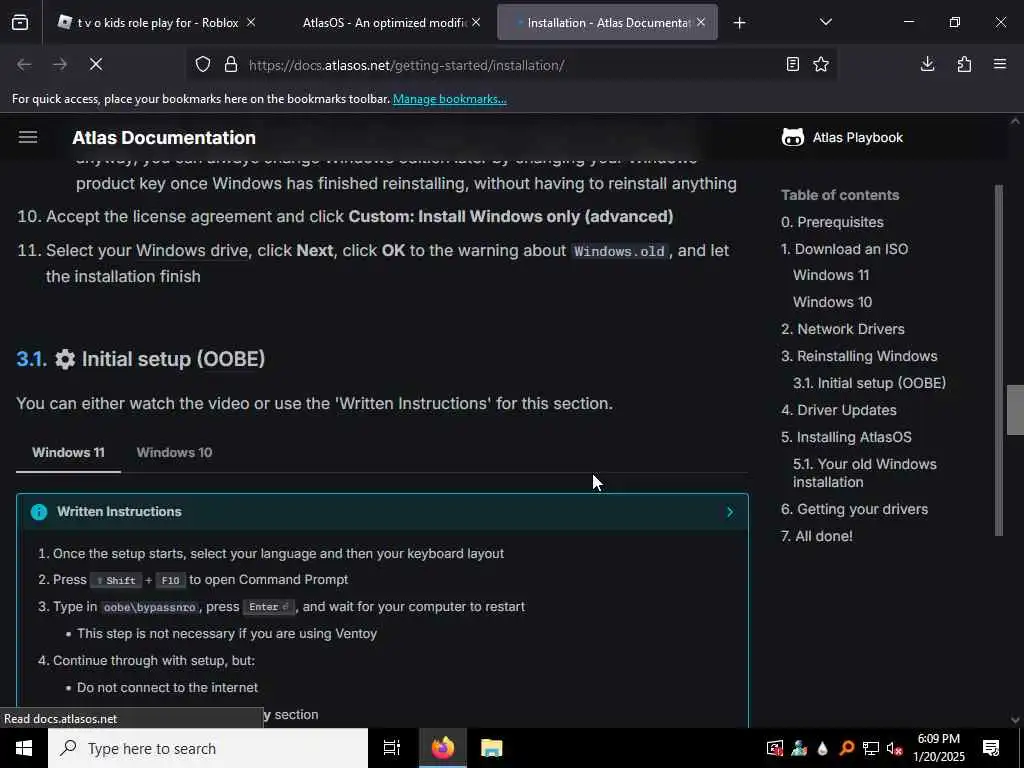The image size is (1024, 768).
Task: Close the Installation - Atlas Documentation tab
Action: pos(701,22)
